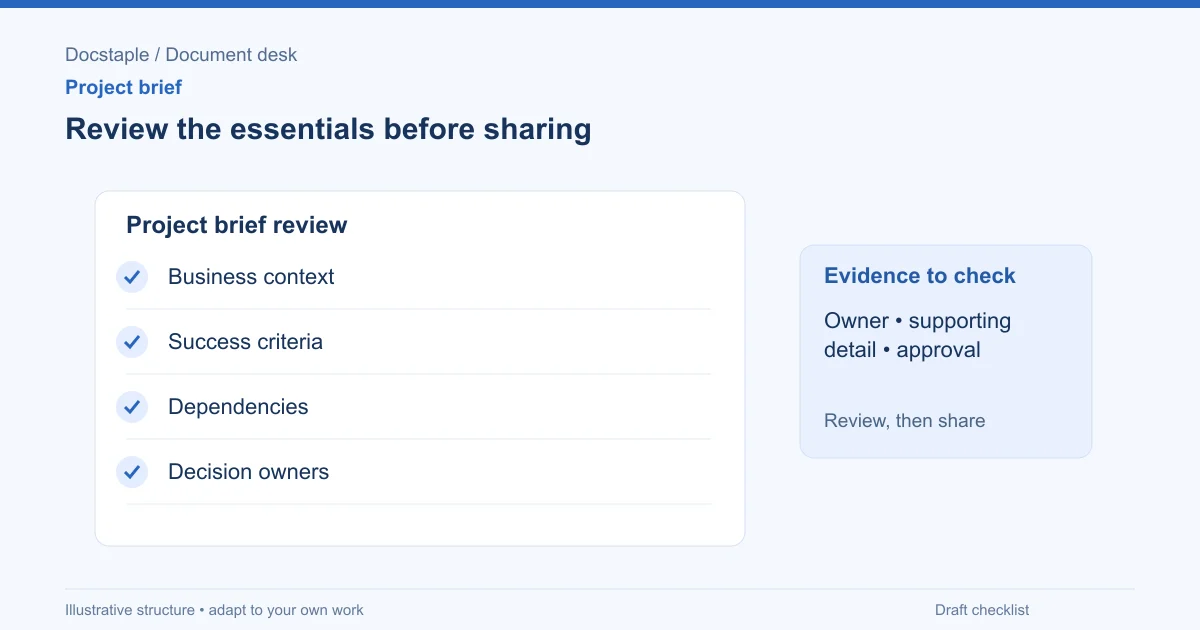
Task: Select the 'Project brief' label
Action: click(x=123, y=87)
